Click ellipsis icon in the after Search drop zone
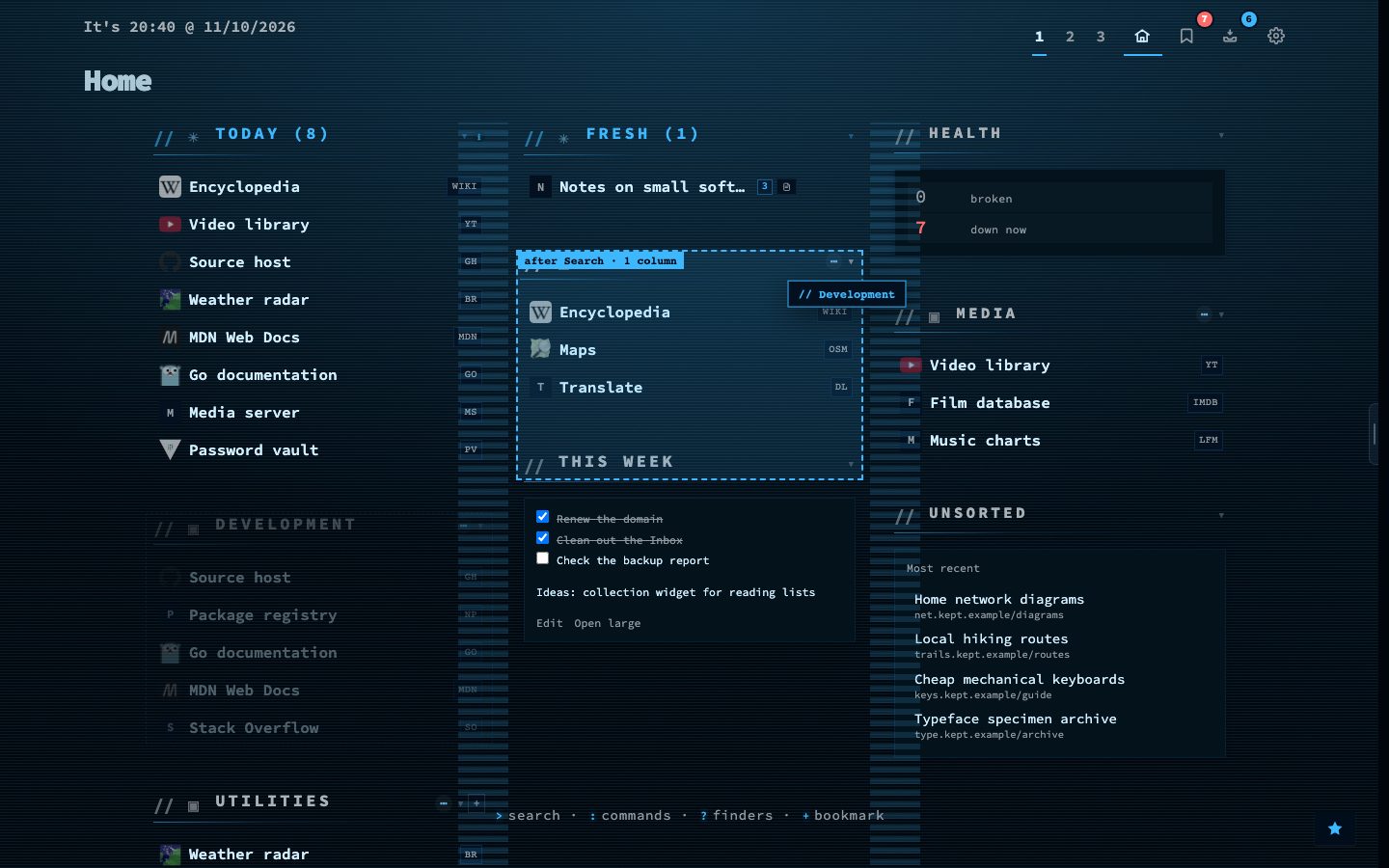 [833, 261]
